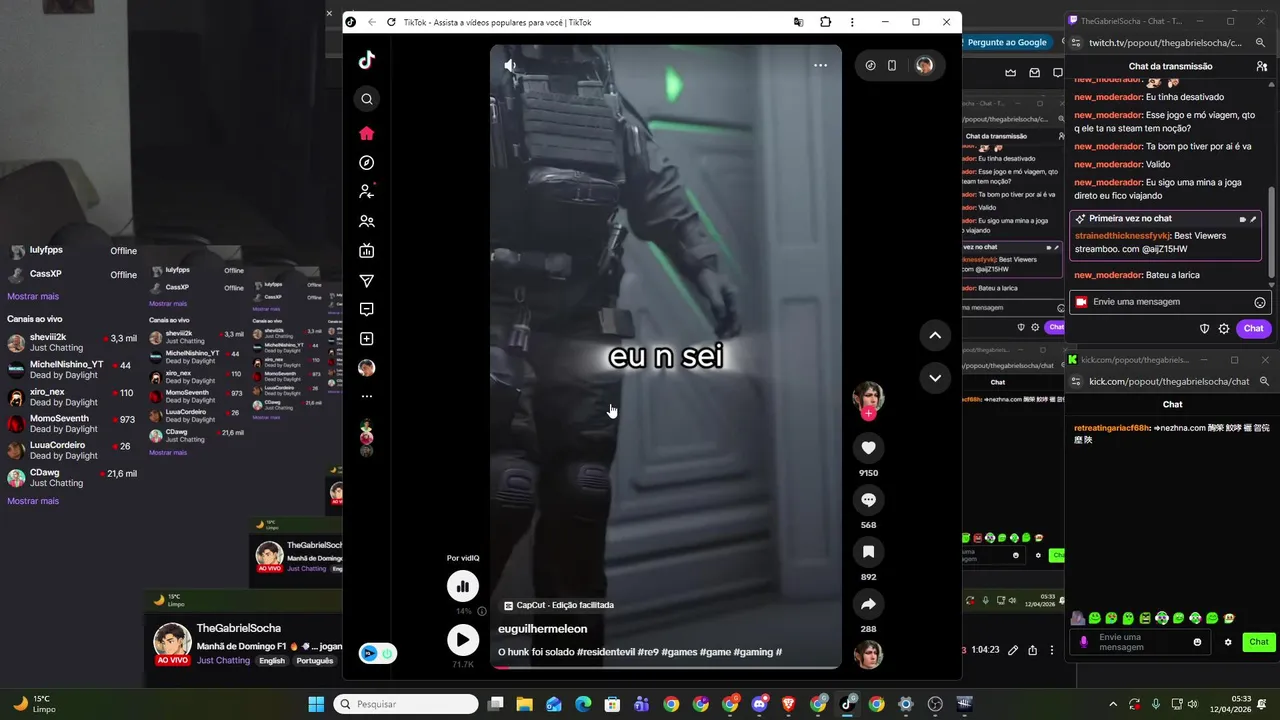Open the More three-dots sidebar item
Screen dimensions: 1280x720
tap(367, 397)
